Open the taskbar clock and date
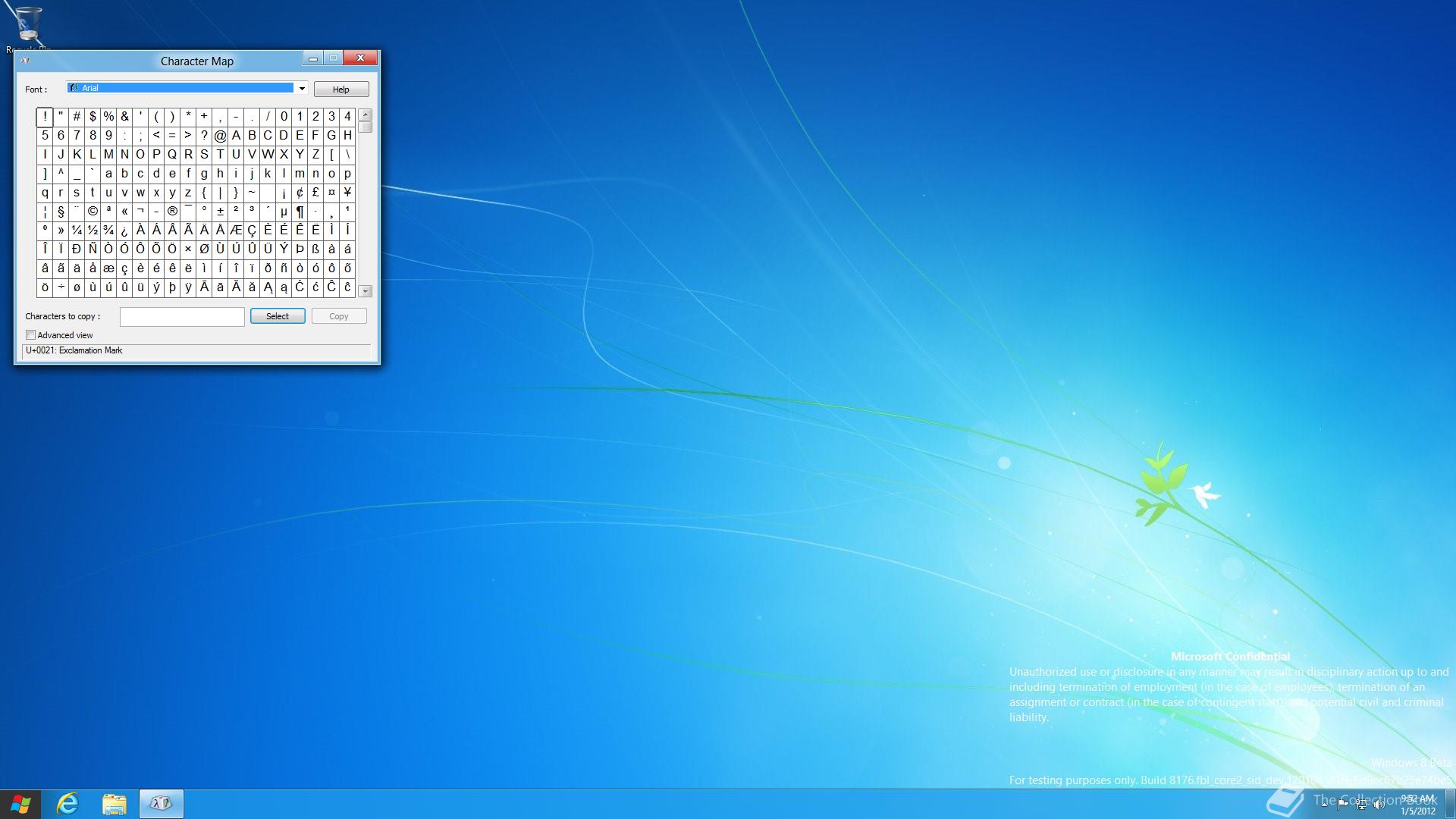The width and height of the screenshot is (1456, 819). (x=1417, y=805)
